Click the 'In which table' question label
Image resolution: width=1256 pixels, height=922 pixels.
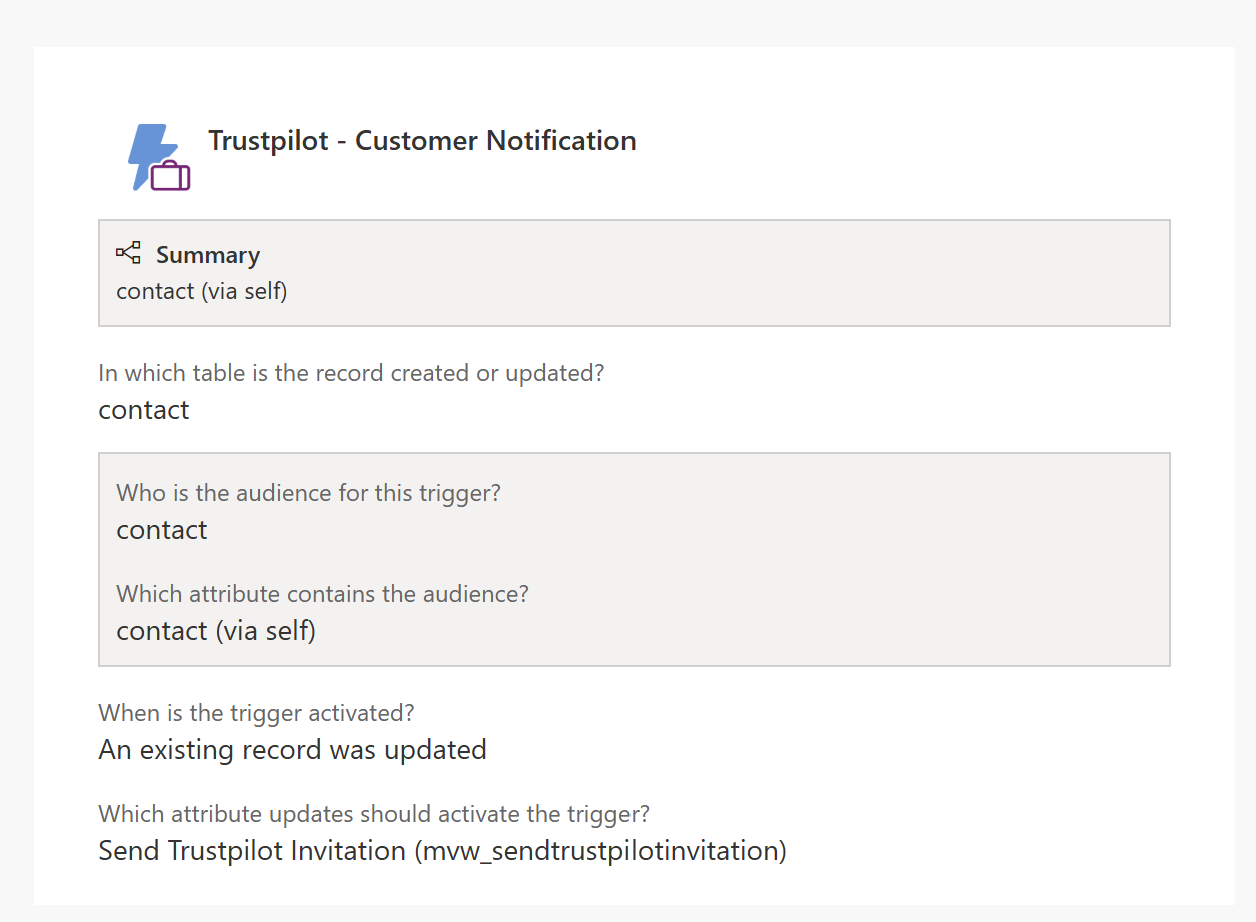(x=351, y=373)
